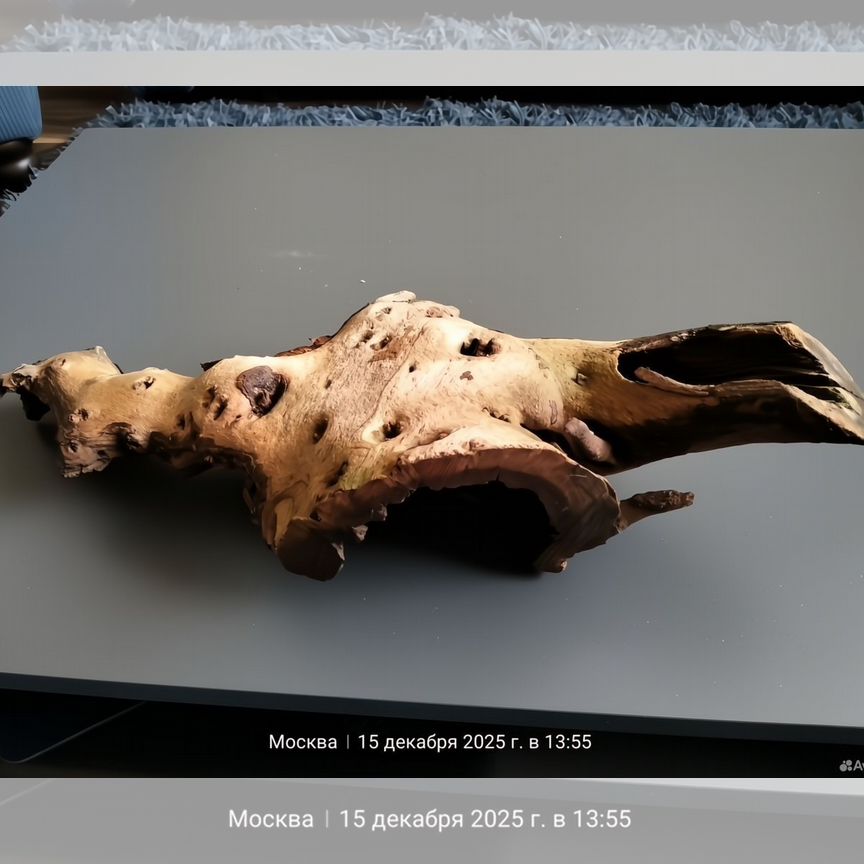Click the blurred rug strip at the top

coord(430,33)
